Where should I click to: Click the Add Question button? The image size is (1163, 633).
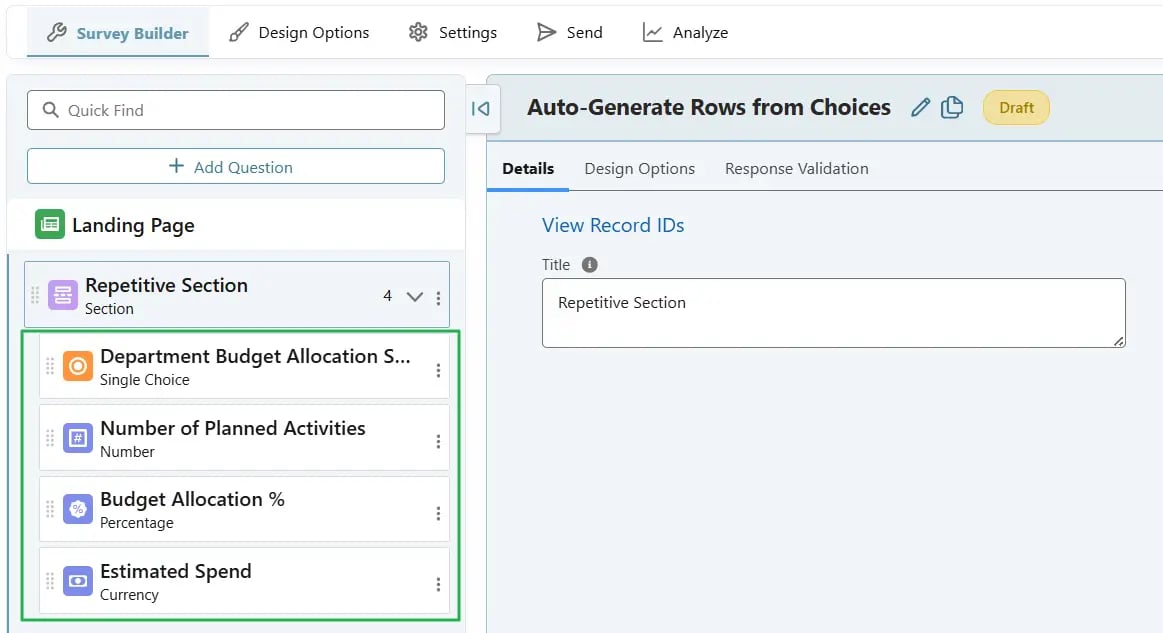[236, 166]
